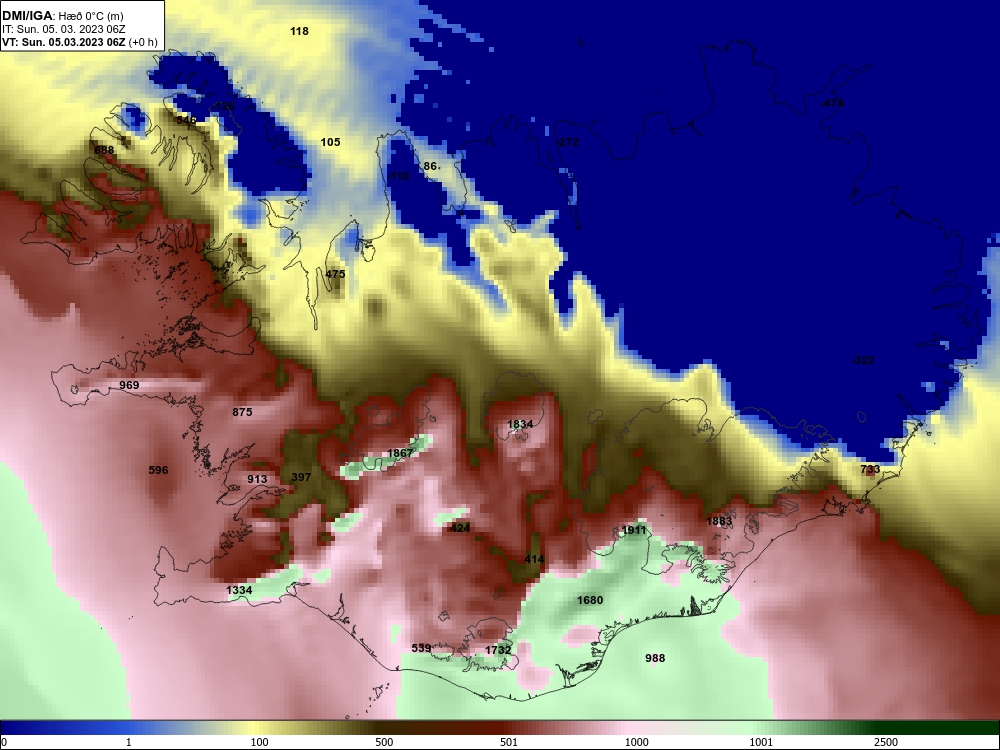This screenshot has height=750, width=1000.
Task: Click the map value 1883
Action: (x=719, y=522)
